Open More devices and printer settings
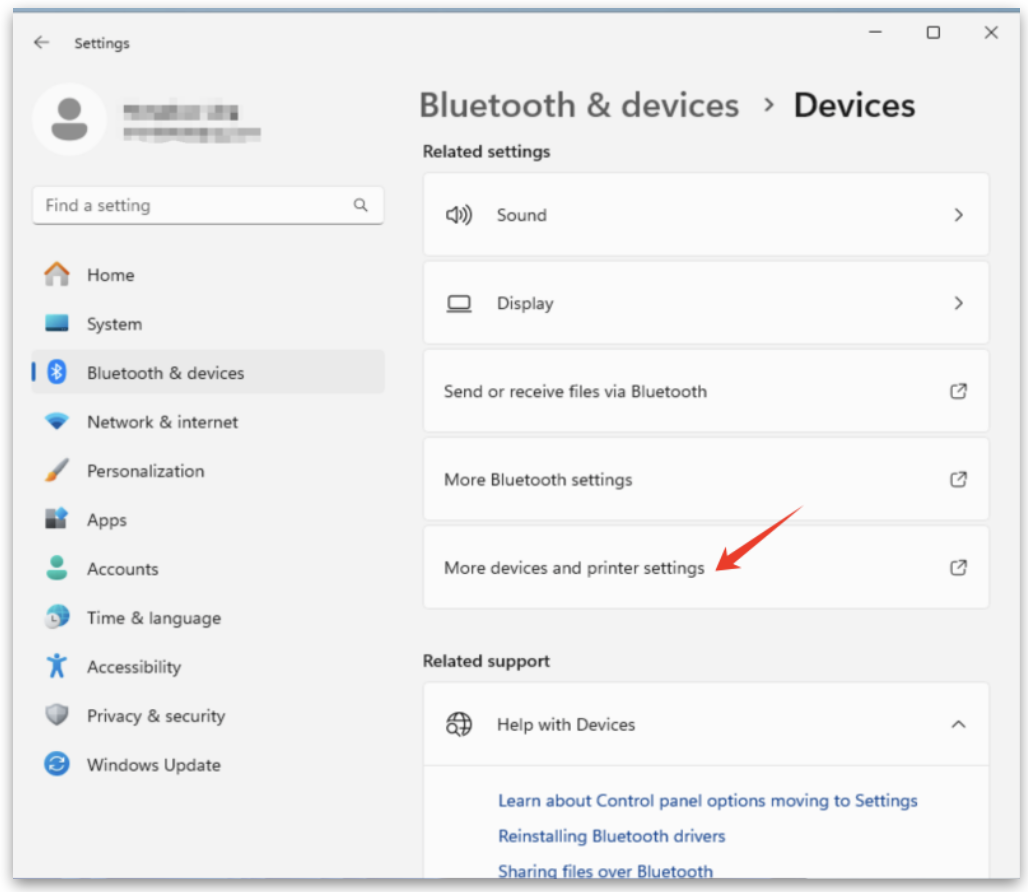Screen dimensions: 1028x892 pyautogui.click(x=574, y=568)
